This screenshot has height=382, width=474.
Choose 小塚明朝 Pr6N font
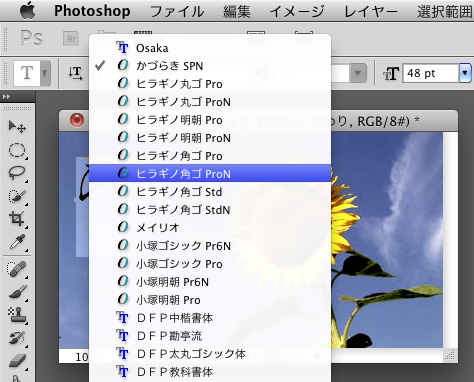pyautogui.click(x=210, y=282)
